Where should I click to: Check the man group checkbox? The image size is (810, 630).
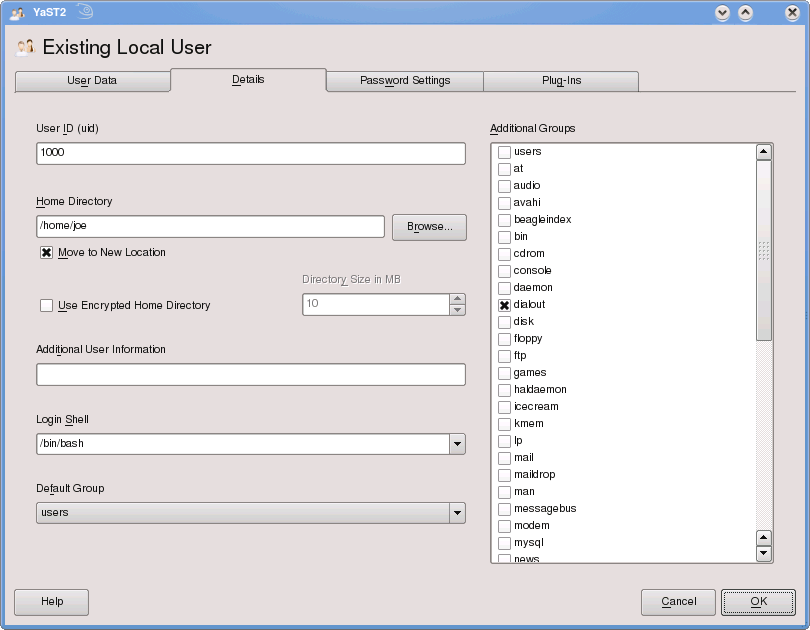tap(504, 492)
